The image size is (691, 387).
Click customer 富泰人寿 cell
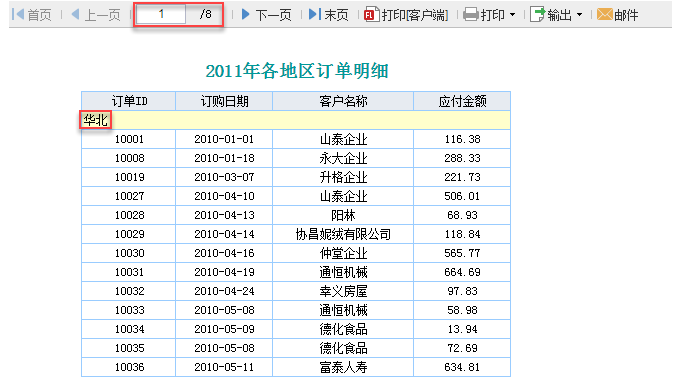343,367
